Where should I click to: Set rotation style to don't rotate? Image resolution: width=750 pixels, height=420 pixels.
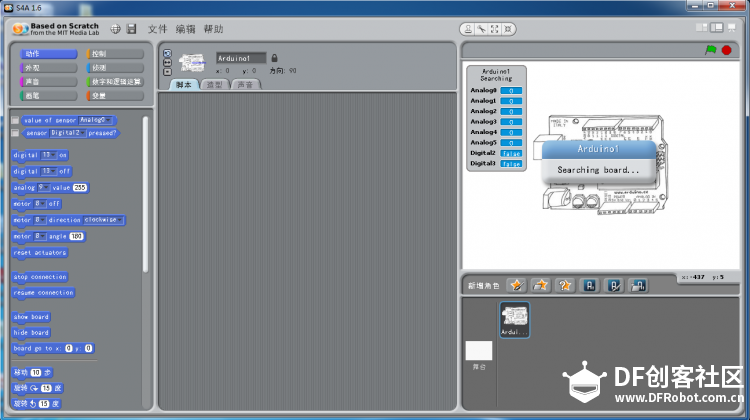coord(167,72)
